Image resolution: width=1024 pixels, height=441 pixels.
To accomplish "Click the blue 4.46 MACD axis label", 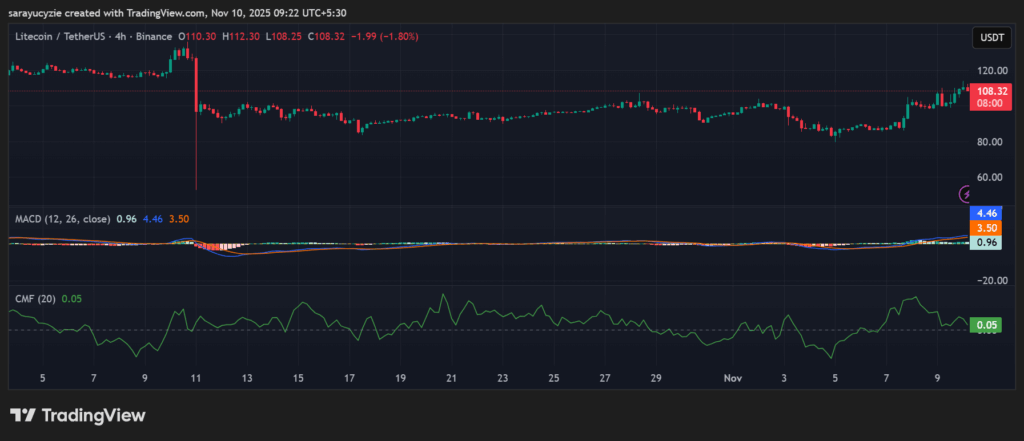I will point(986,213).
